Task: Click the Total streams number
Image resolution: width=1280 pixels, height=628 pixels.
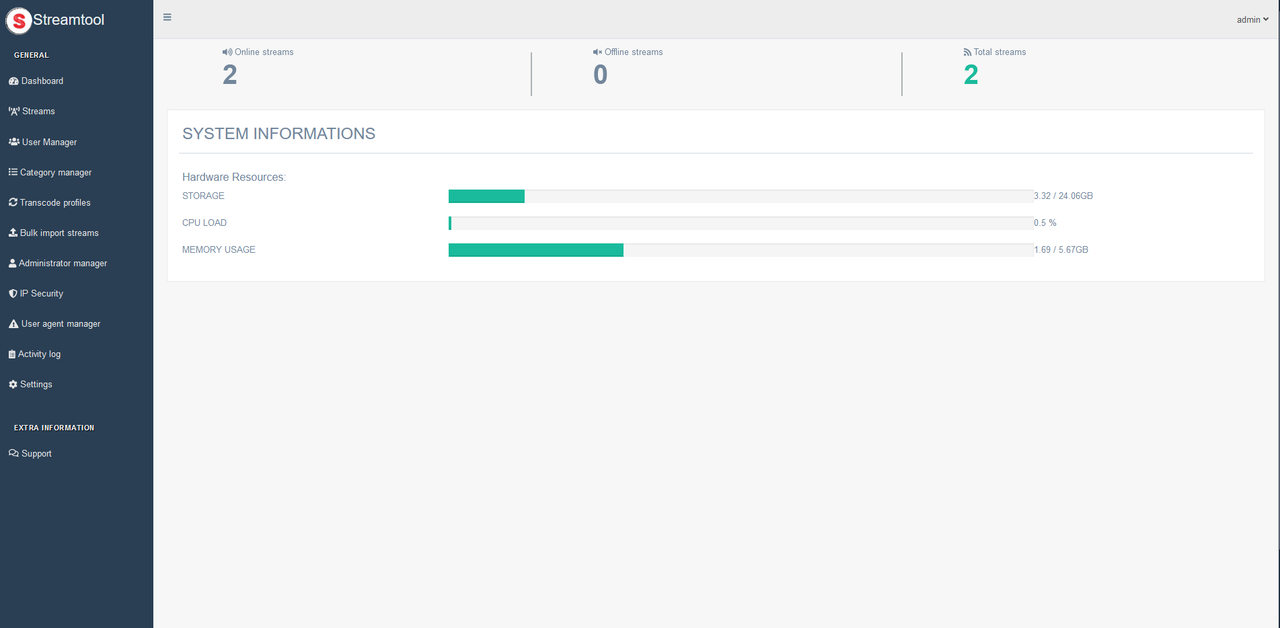Action: [970, 75]
